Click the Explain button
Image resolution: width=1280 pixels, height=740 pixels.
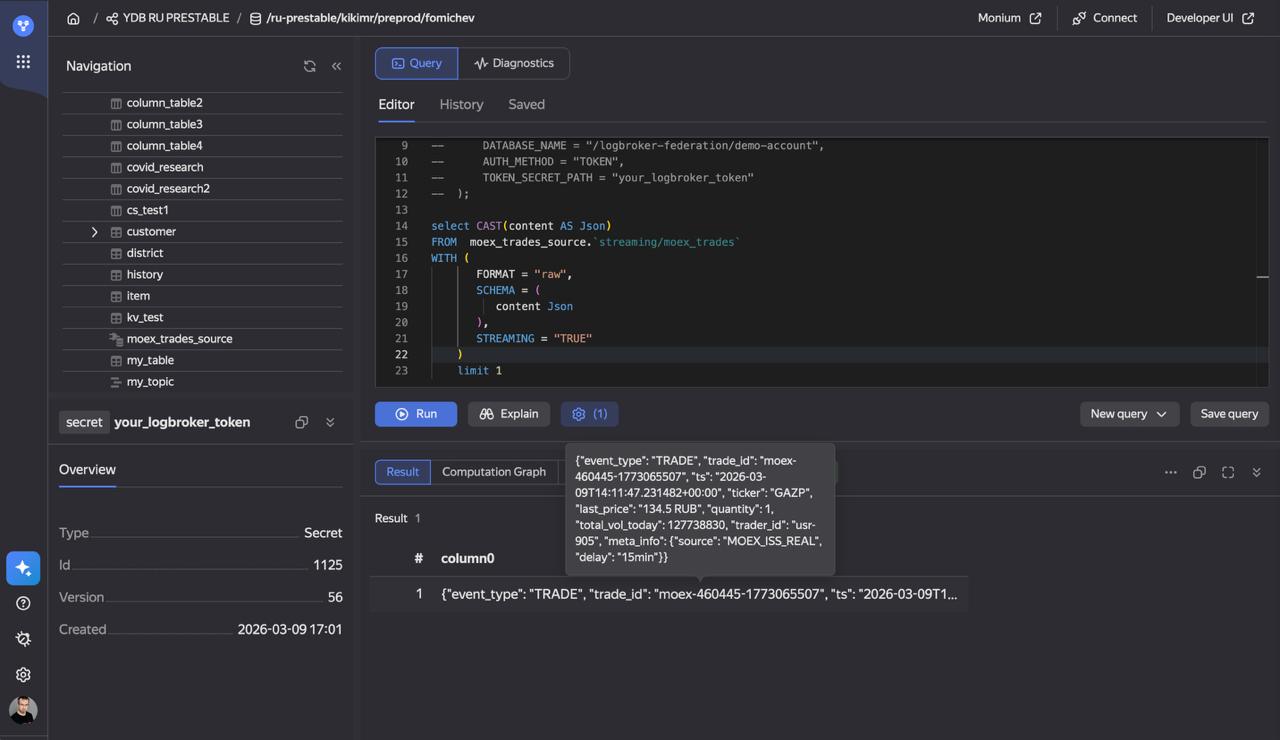(509, 414)
